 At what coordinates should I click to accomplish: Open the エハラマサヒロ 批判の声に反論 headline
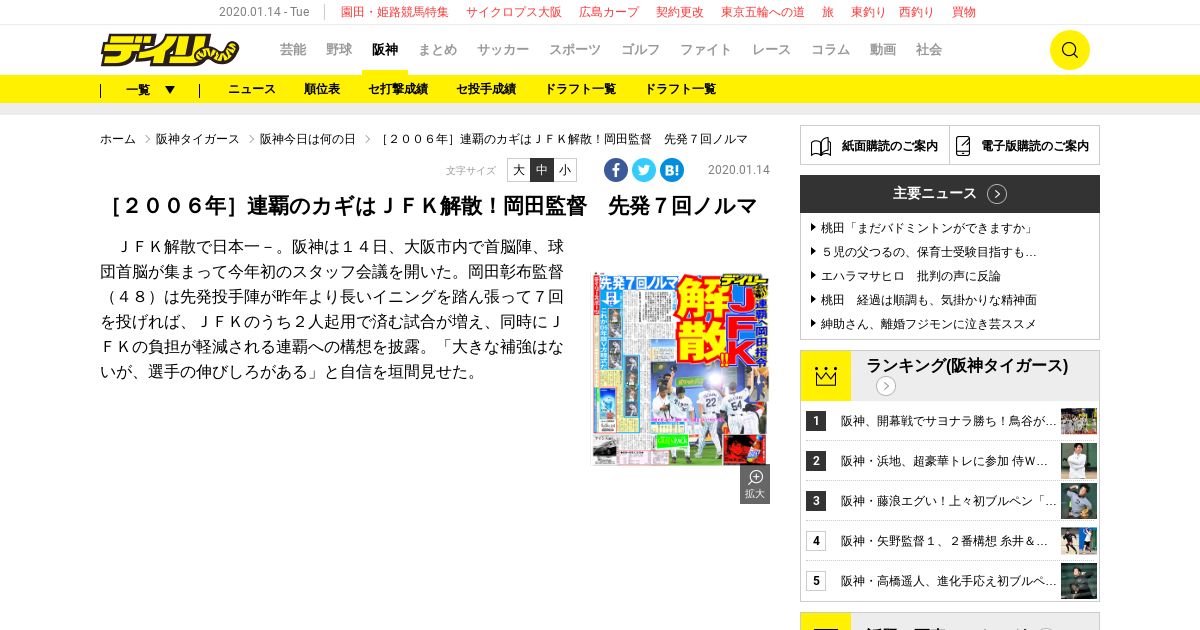911,276
